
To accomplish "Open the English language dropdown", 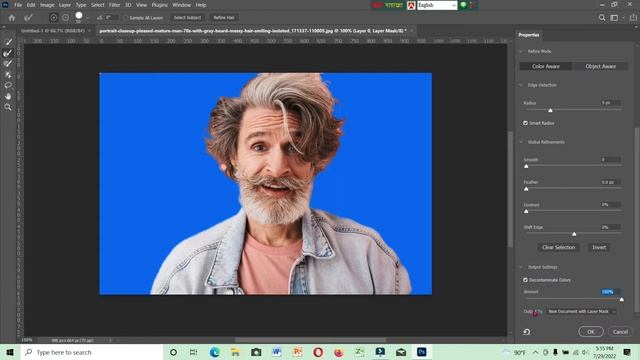I will pos(437,5).
